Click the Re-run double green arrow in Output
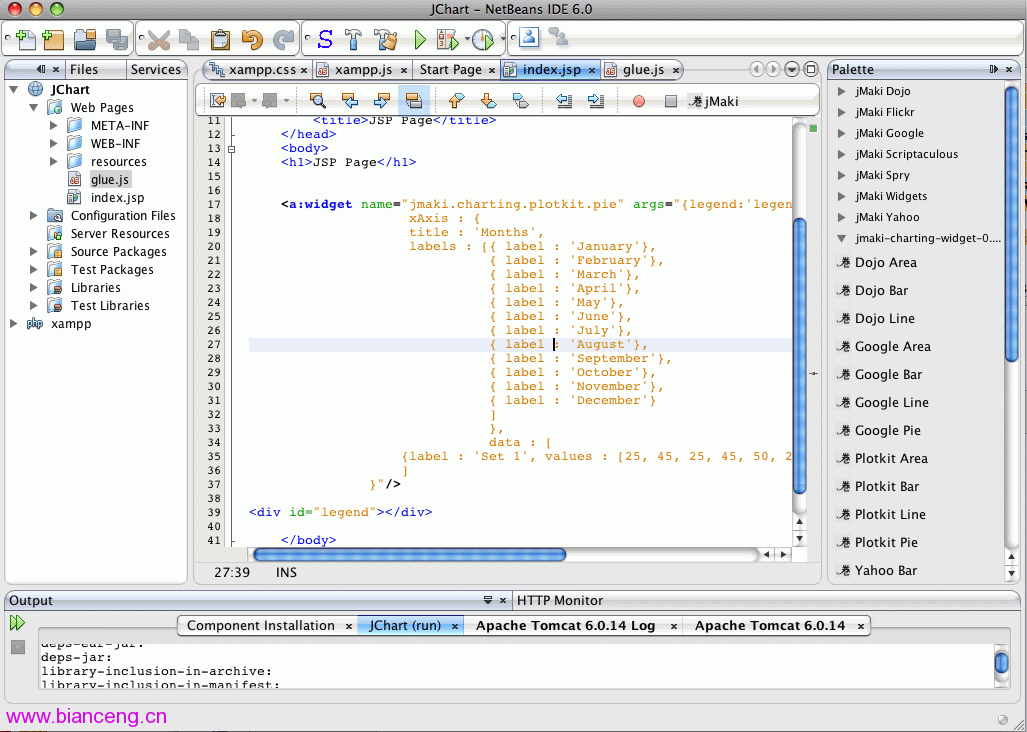1027x732 pixels. tap(18, 623)
